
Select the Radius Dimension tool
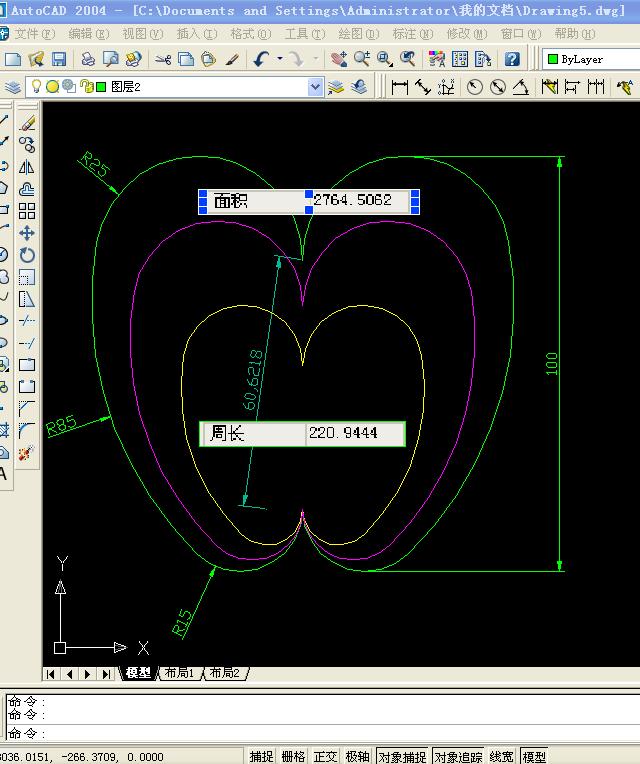tap(474, 87)
